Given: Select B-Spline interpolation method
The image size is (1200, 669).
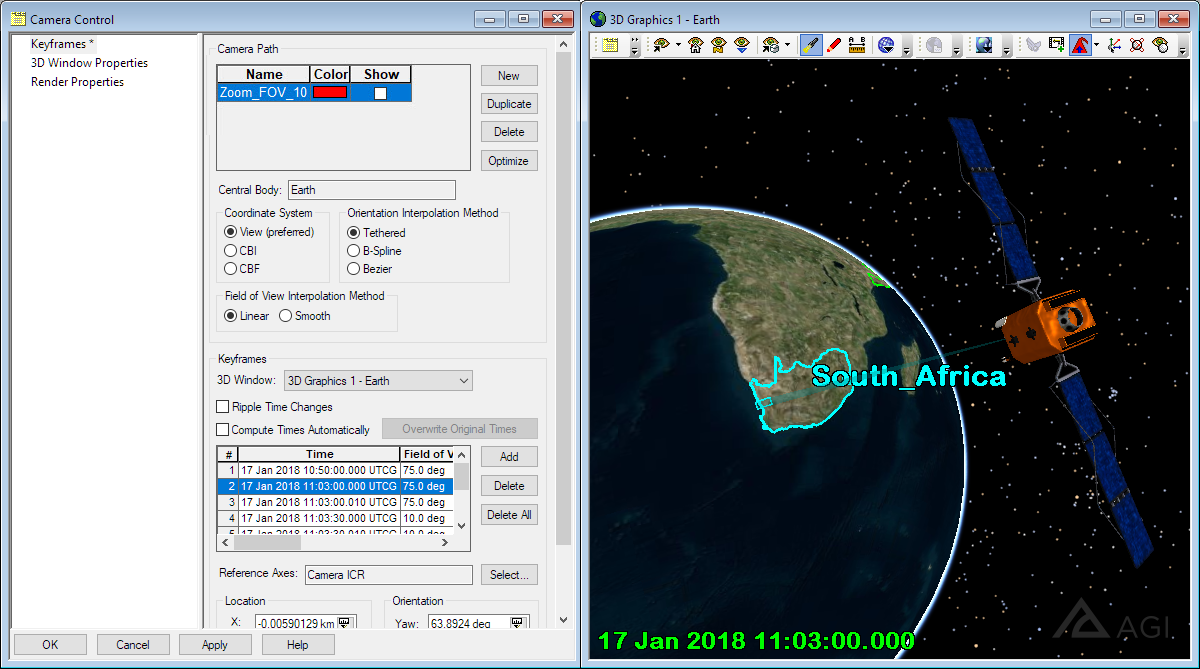Looking at the screenshot, I should 354,250.
